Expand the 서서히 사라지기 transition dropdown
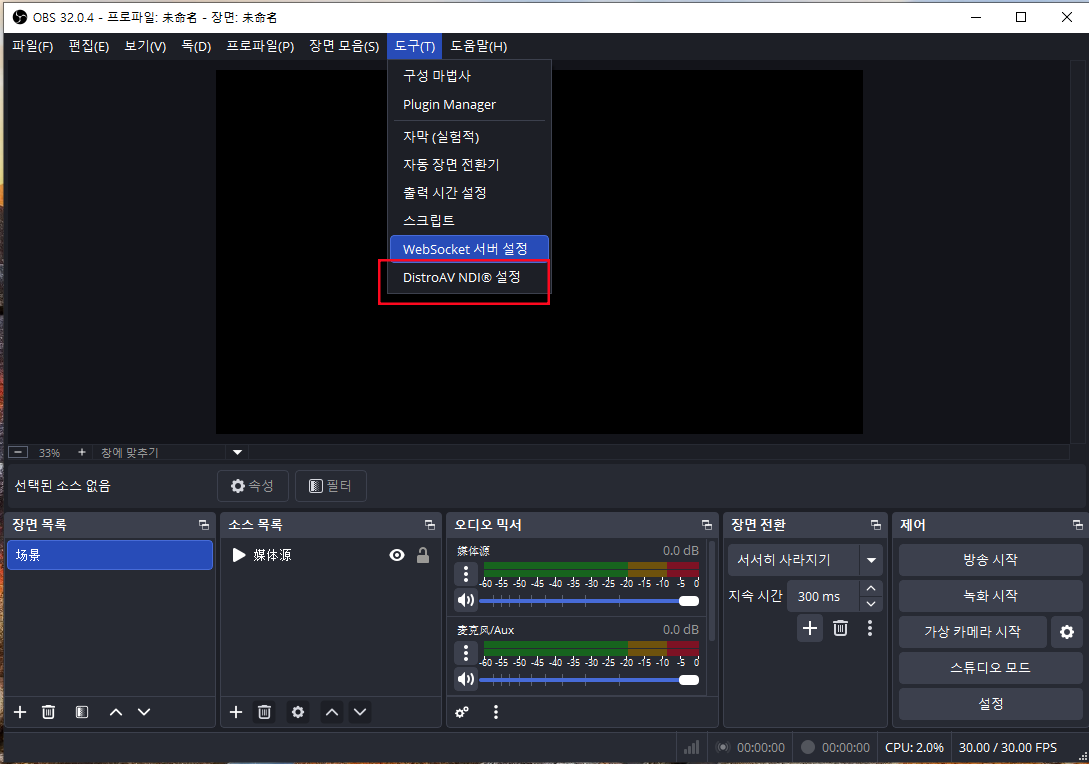Image resolution: width=1089 pixels, height=764 pixels. pyautogui.click(x=872, y=560)
